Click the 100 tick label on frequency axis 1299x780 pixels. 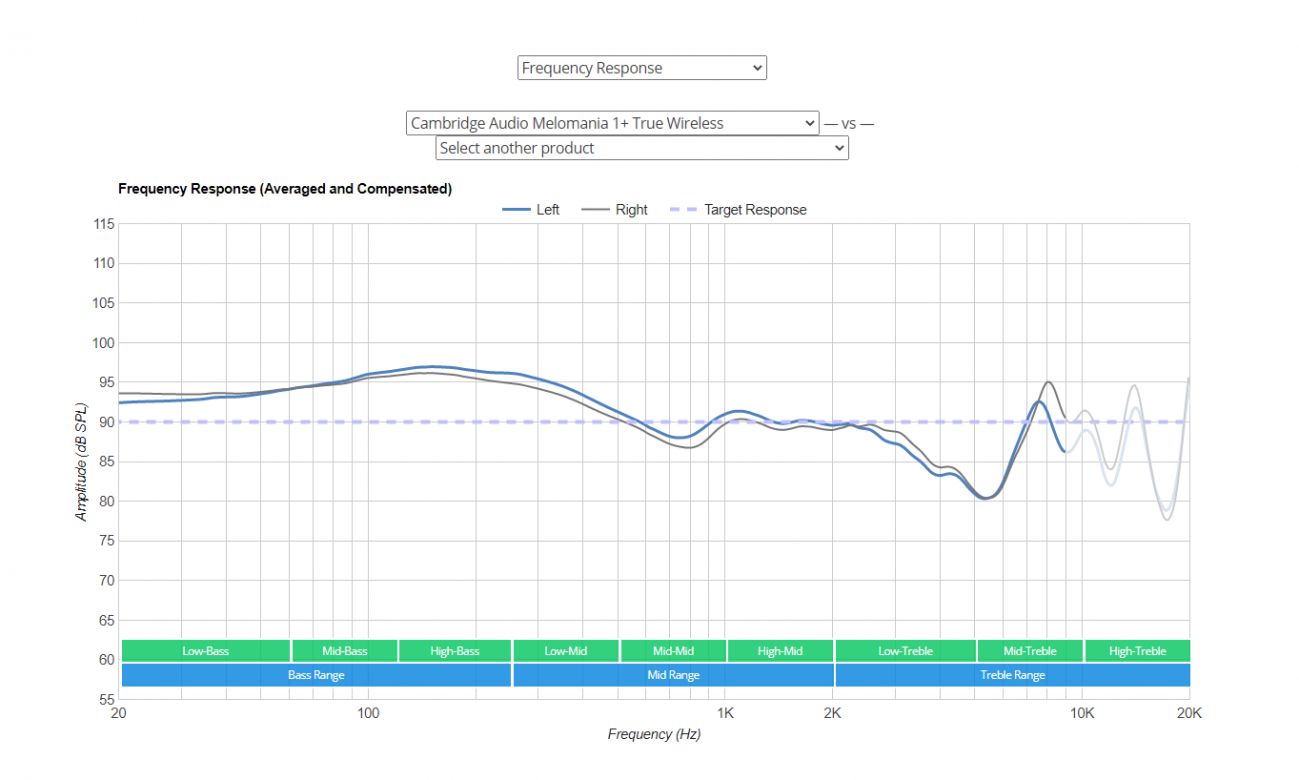pos(368,713)
